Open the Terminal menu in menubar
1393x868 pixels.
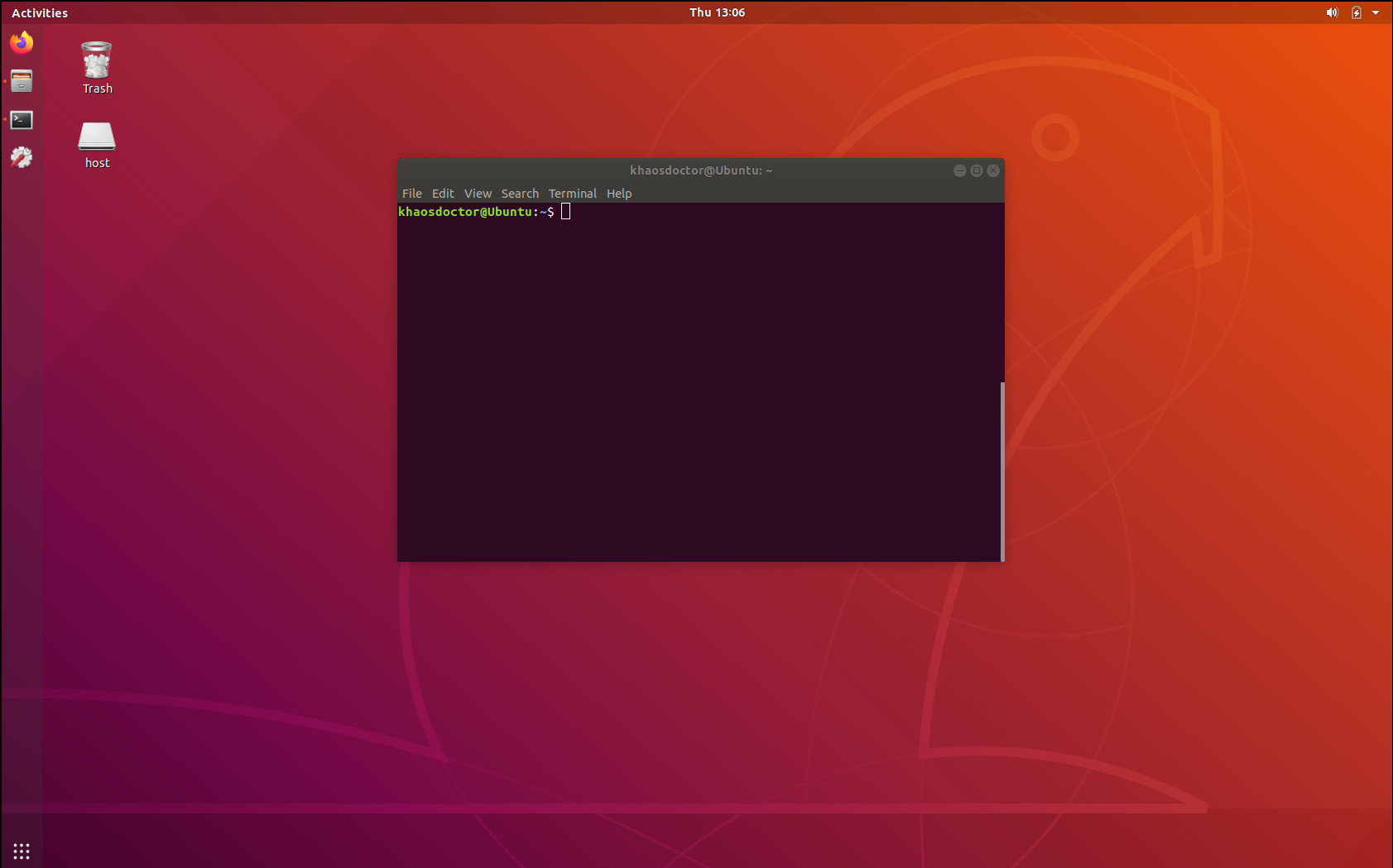[573, 194]
